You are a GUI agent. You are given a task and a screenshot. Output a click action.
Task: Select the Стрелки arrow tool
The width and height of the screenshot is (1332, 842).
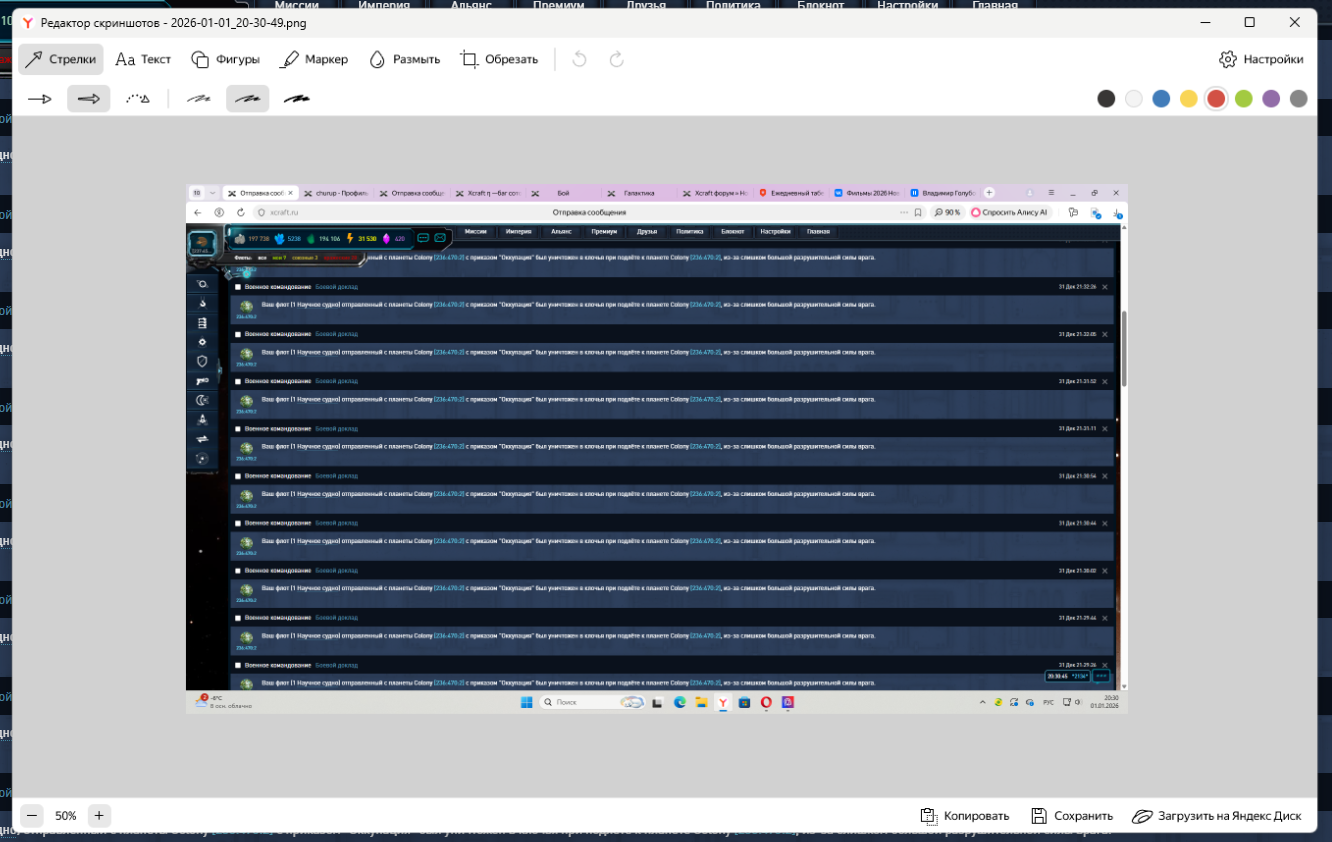(x=61, y=59)
